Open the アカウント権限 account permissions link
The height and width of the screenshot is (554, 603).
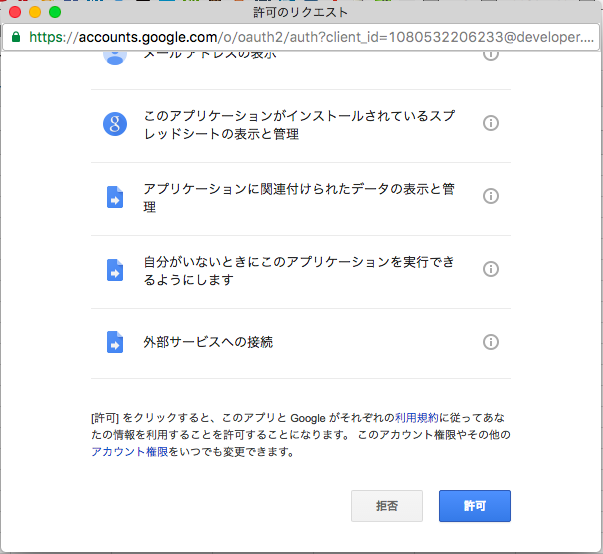pos(130,451)
